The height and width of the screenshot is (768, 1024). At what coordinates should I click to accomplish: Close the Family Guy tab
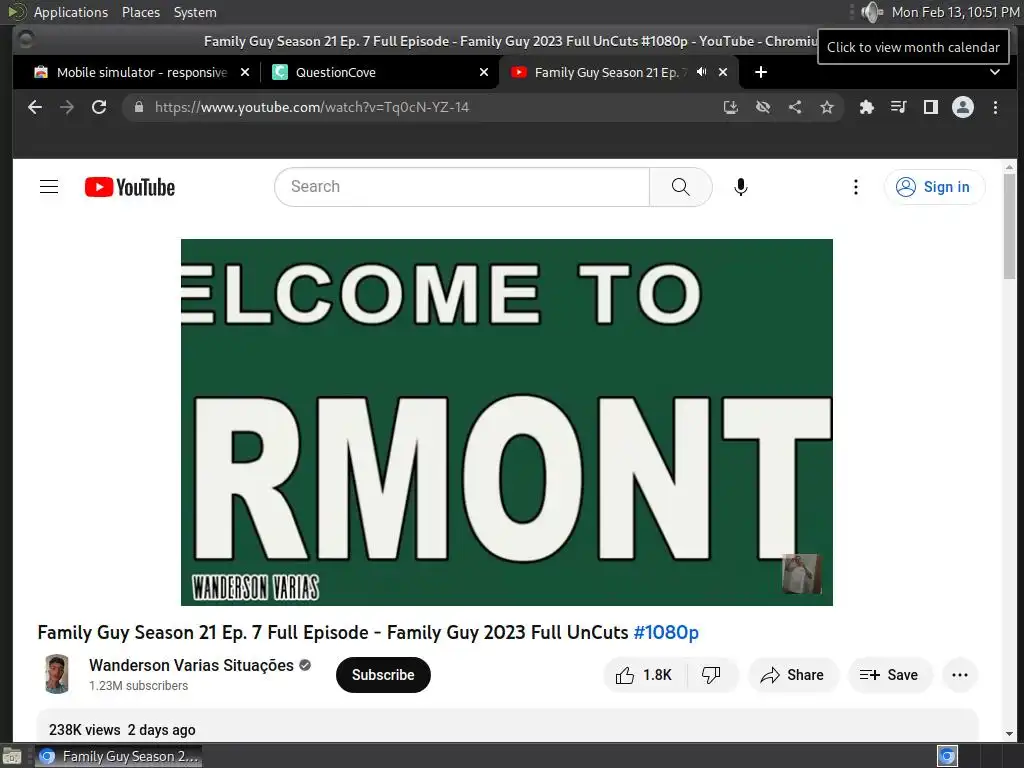723,72
